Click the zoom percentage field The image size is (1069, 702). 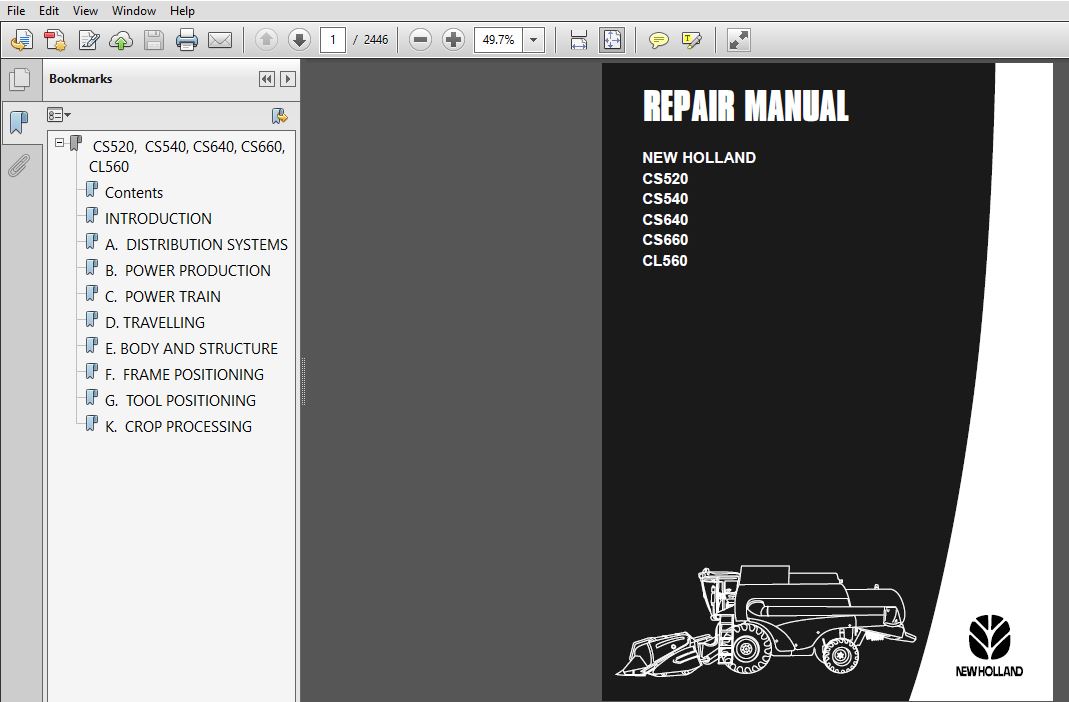click(x=498, y=40)
